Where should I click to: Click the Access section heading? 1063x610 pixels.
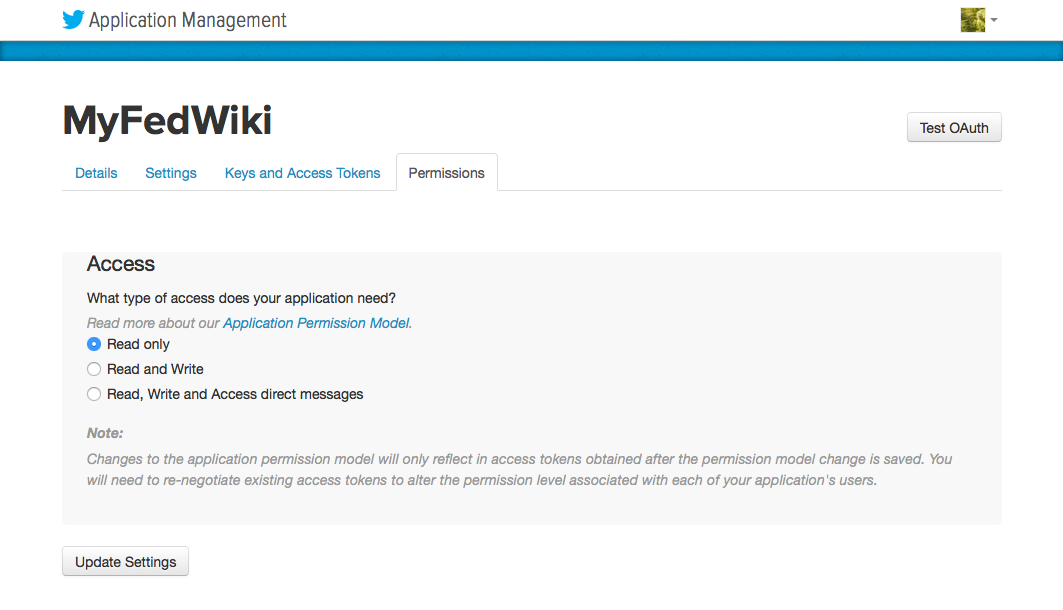(x=121, y=264)
